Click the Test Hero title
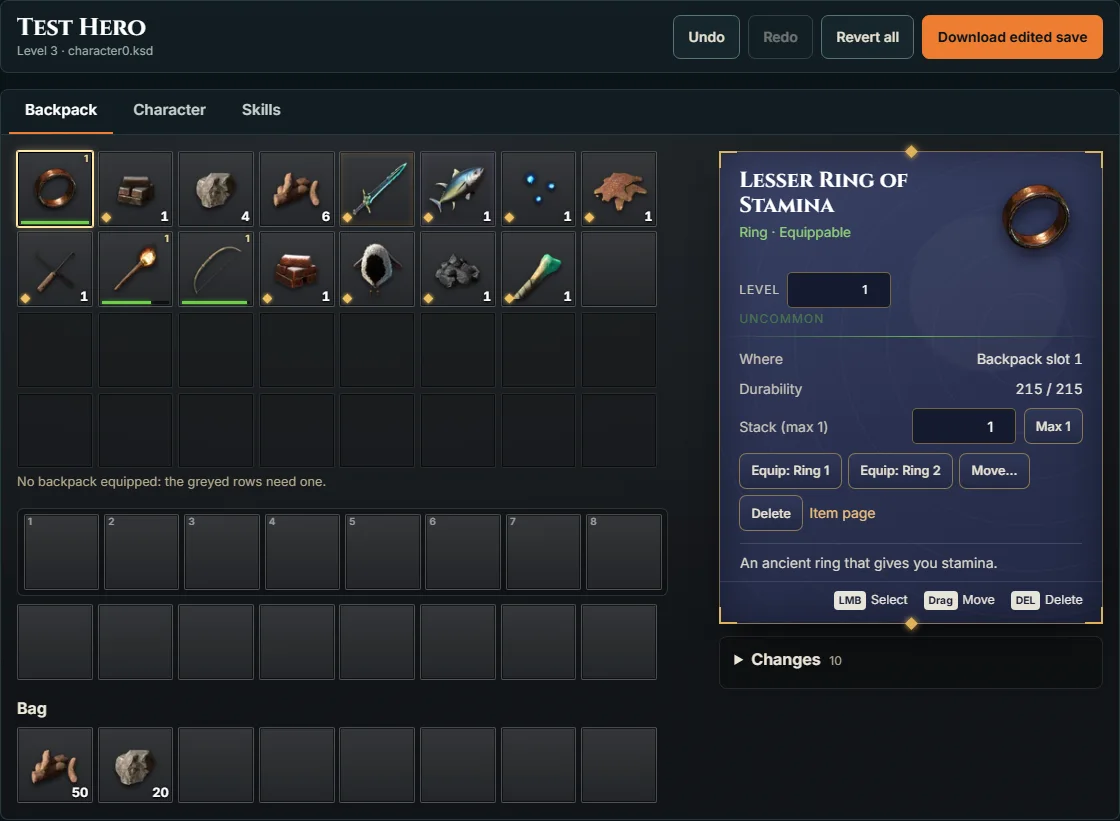This screenshot has width=1120, height=821. [x=81, y=27]
